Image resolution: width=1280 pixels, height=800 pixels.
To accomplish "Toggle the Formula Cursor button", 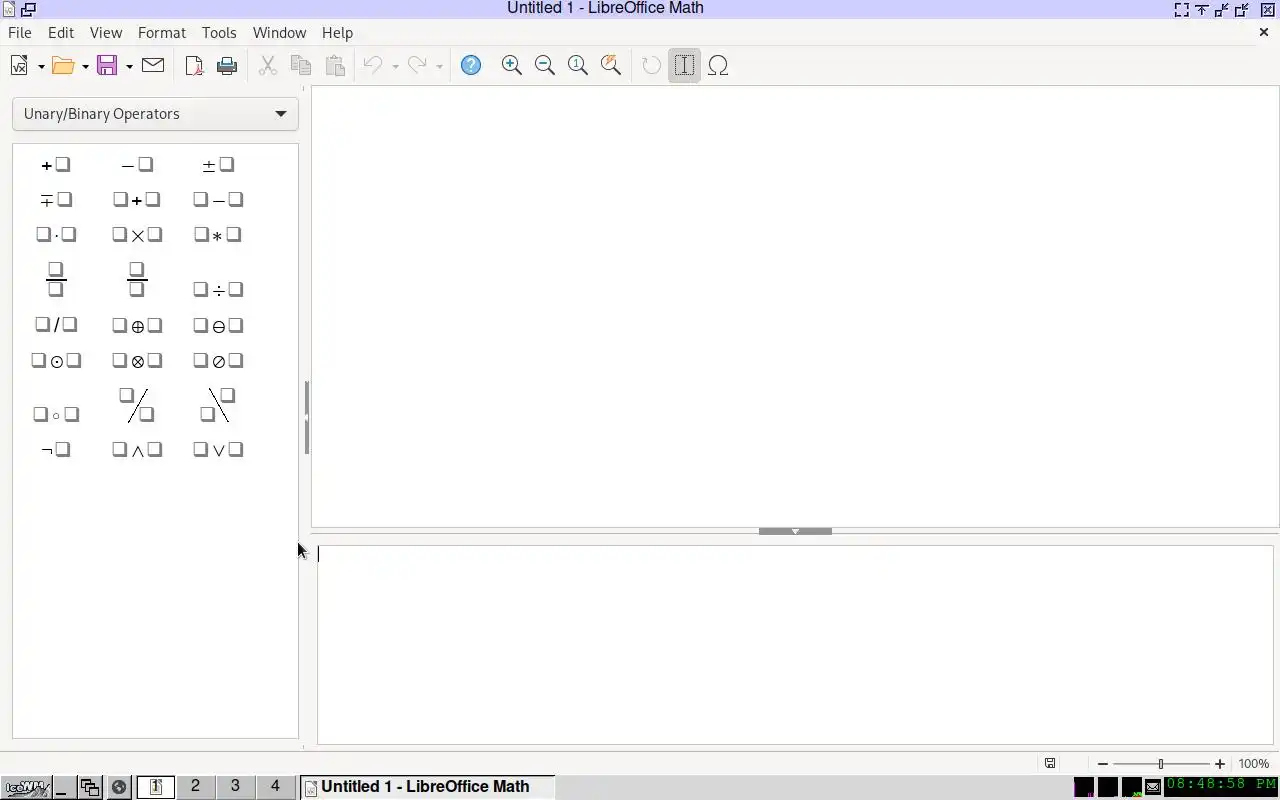I will pyautogui.click(x=684, y=66).
